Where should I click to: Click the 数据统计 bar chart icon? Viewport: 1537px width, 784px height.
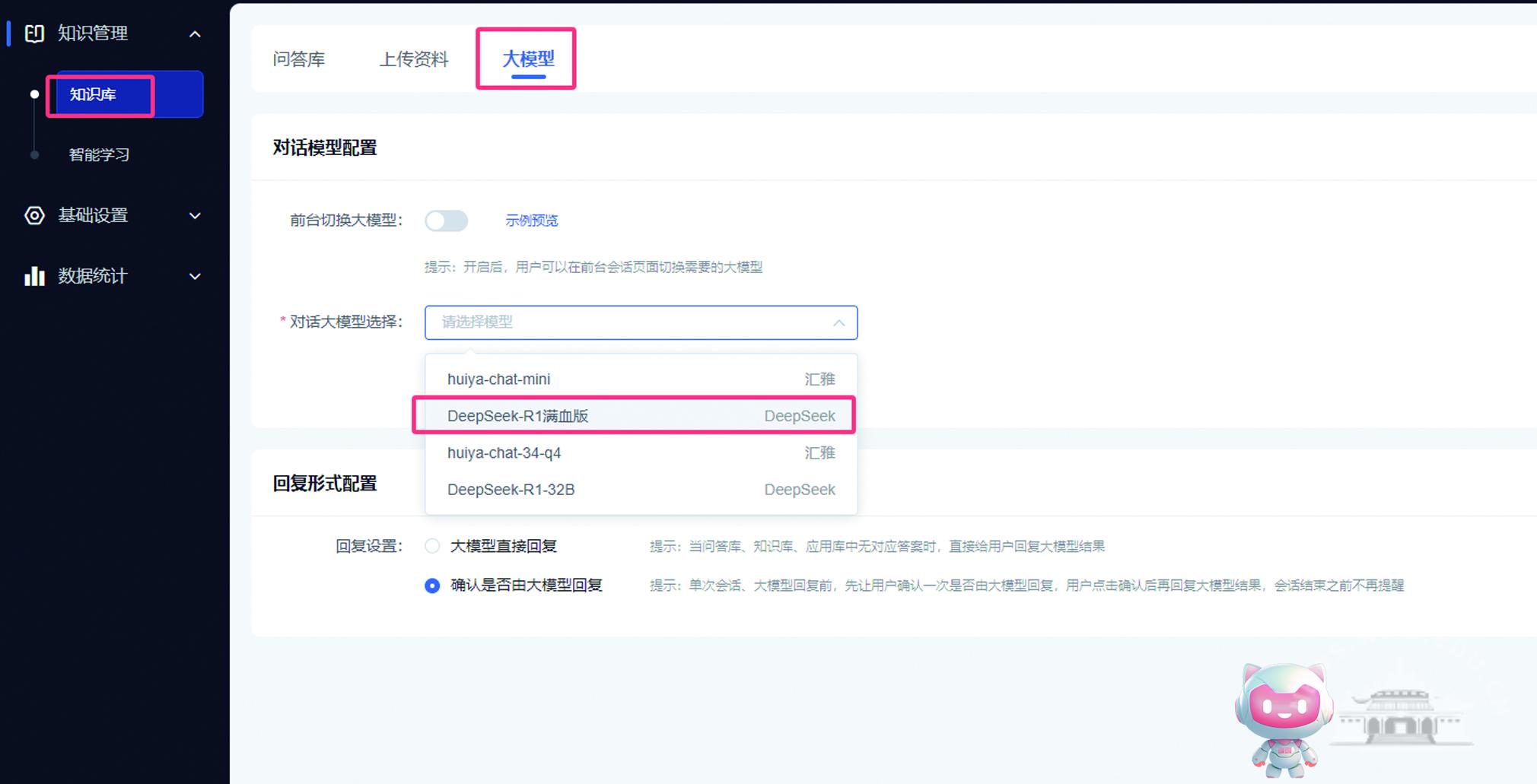click(34, 276)
